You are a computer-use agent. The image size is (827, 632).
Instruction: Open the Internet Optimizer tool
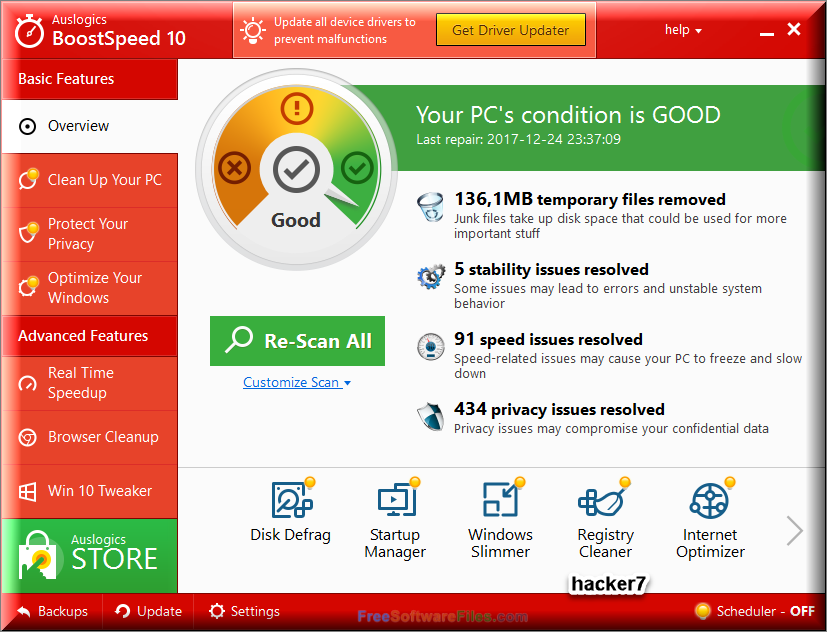coord(710,519)
